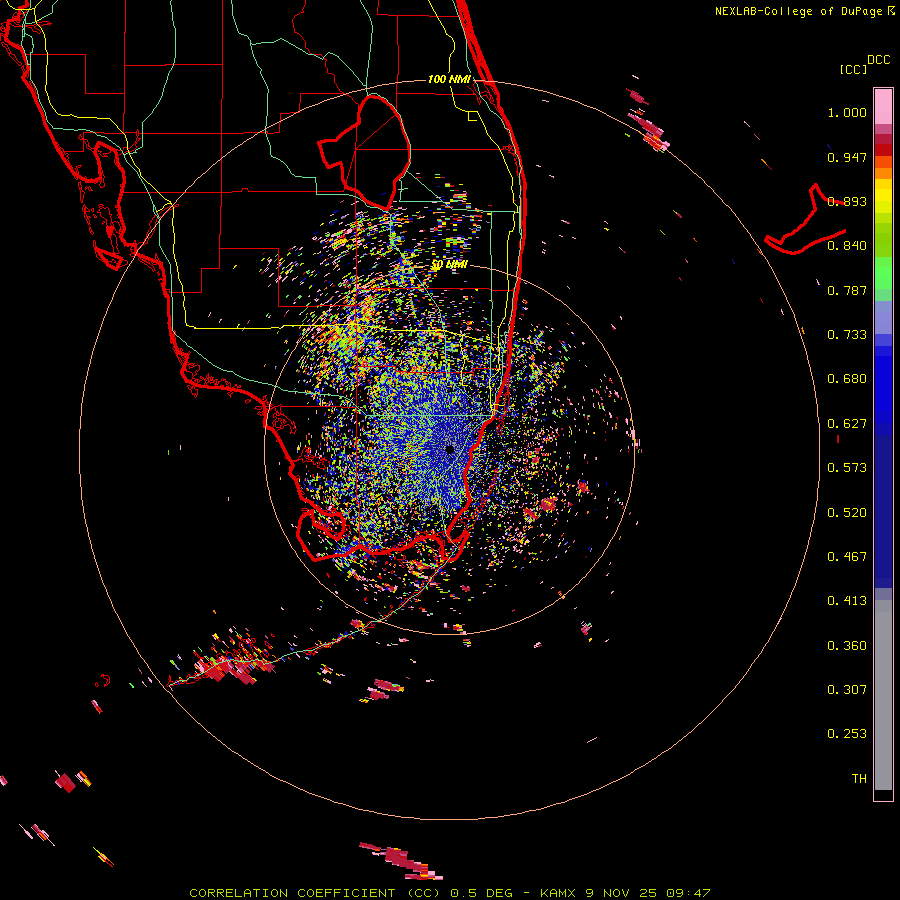Click the Correlation Coefficient KAMX caption

click(x=449, y=893)
